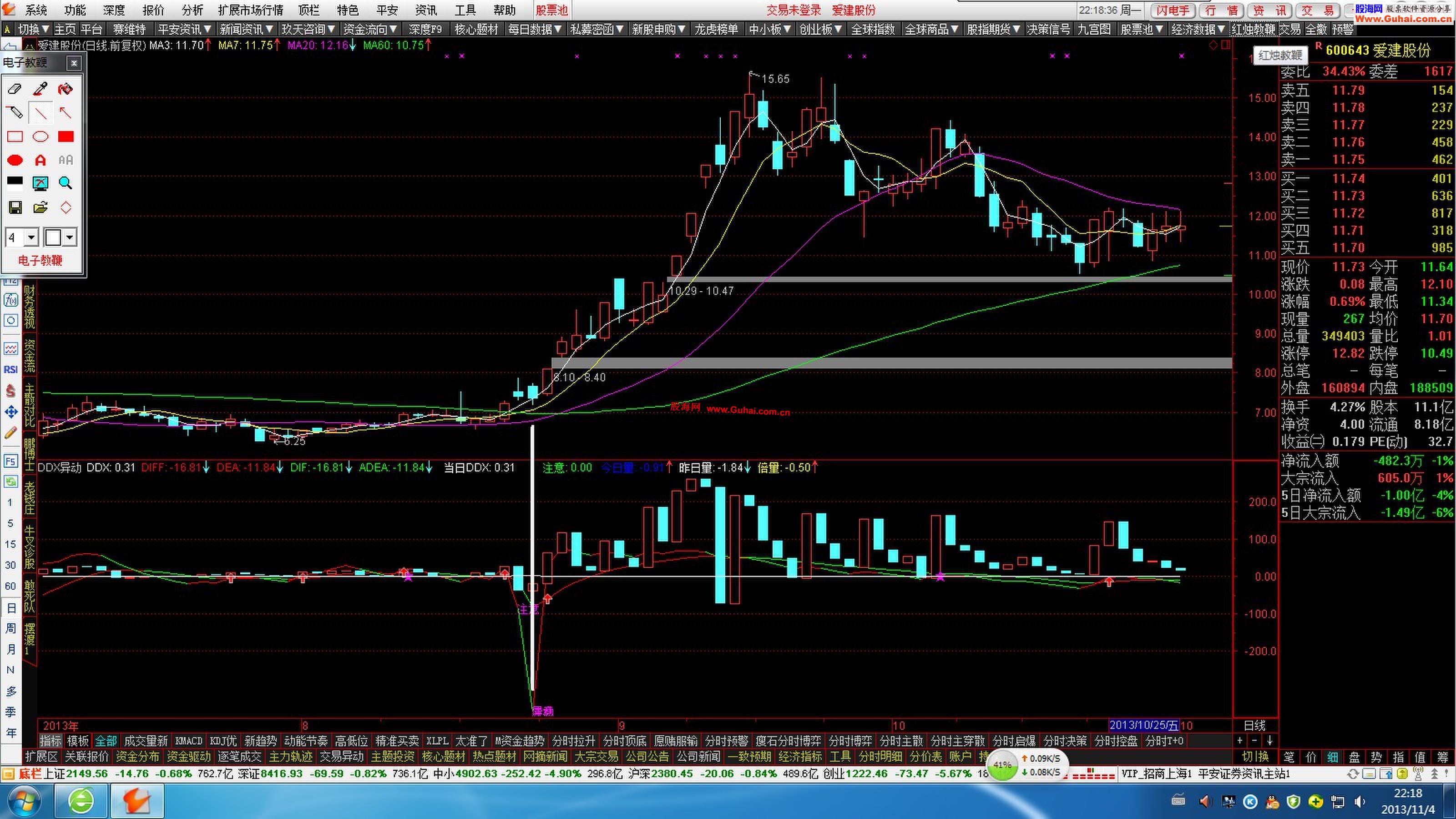1456x819 pixels.
Task: Click the blue four-way move arrows icon
Action: coord(10,412)
